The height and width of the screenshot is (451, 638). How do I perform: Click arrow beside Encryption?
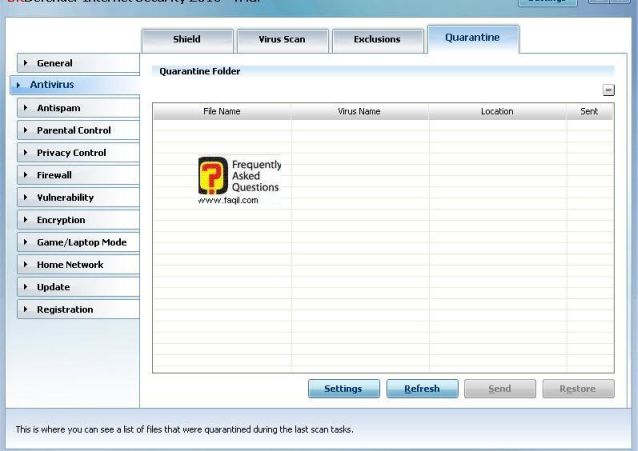click(26, 220)
